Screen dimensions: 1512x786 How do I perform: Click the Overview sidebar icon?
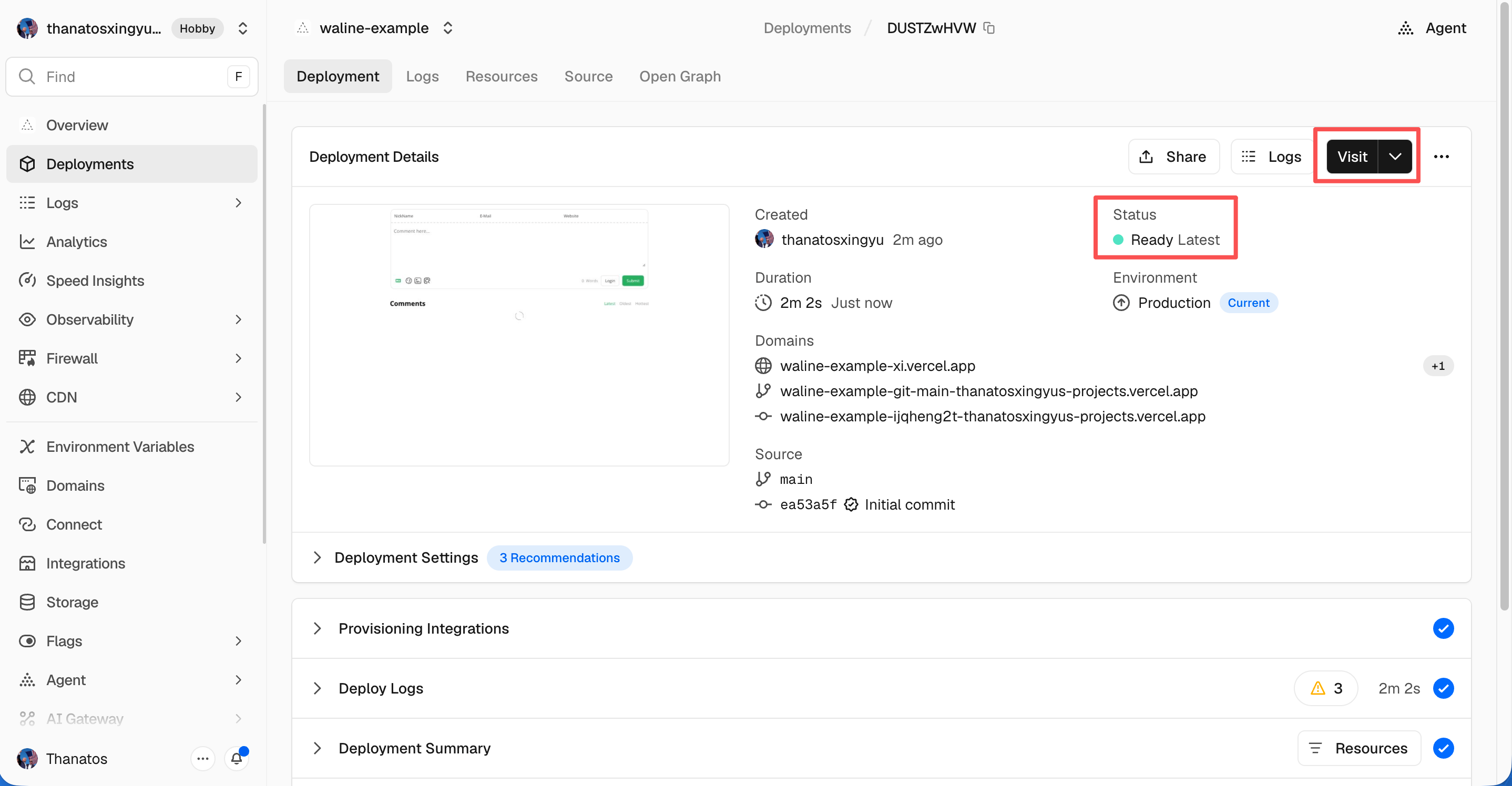tap(27, 125)
